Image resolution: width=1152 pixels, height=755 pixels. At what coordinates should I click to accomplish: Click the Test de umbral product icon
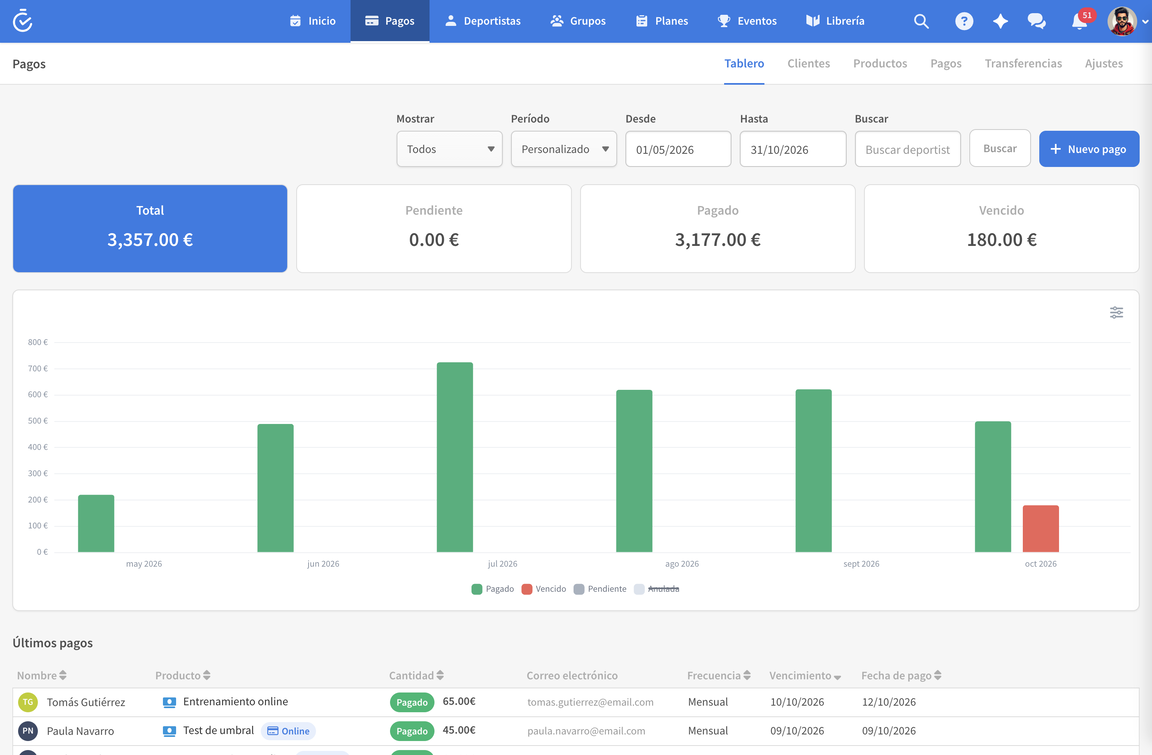pyautogui.click(x=169, y=731)
